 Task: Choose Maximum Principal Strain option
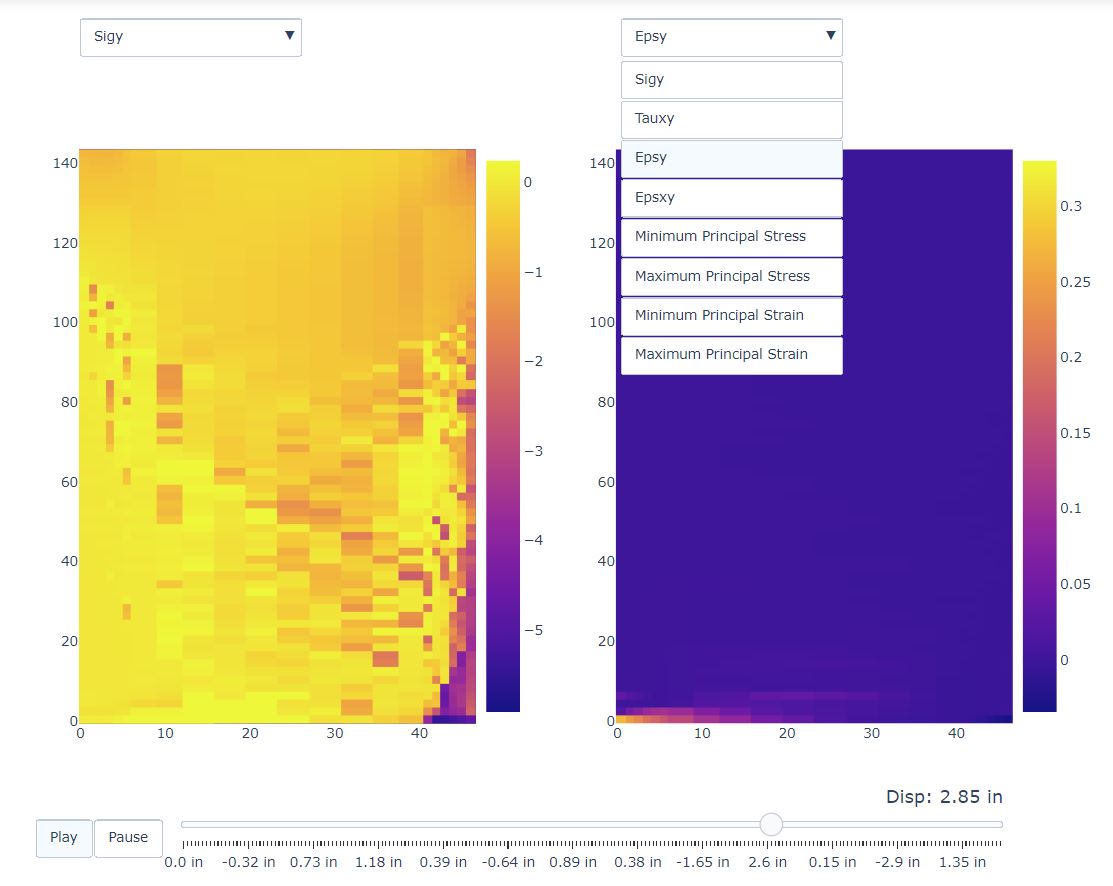[x=731, y=355]
